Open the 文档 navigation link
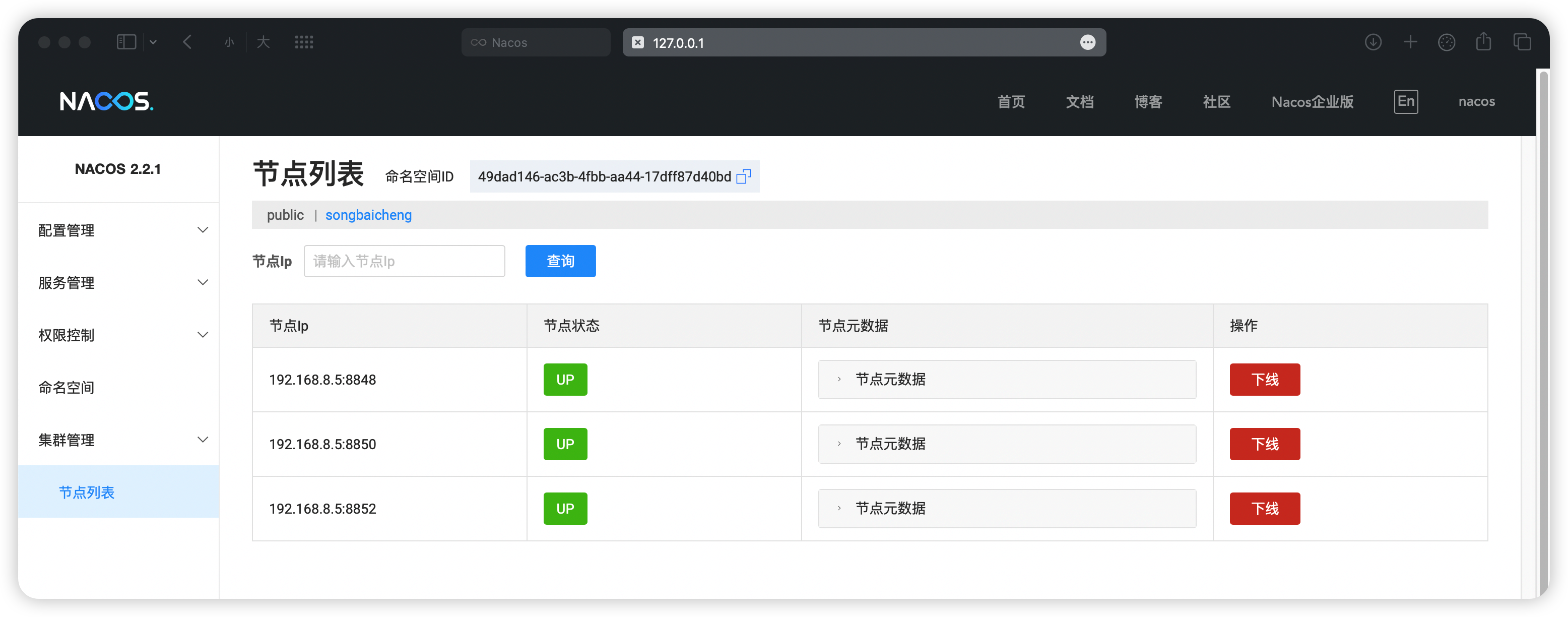The image size is (1568, 617). 1079,102
